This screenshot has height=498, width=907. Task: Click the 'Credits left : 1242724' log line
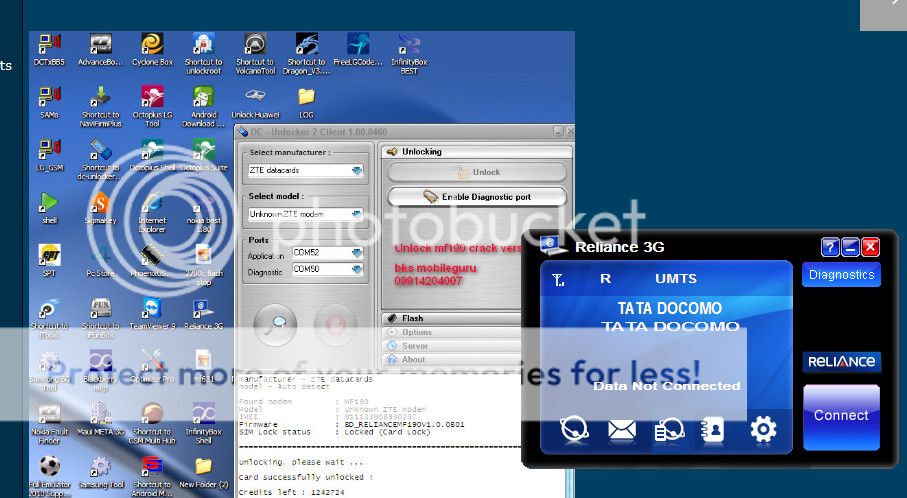[291, 492]
